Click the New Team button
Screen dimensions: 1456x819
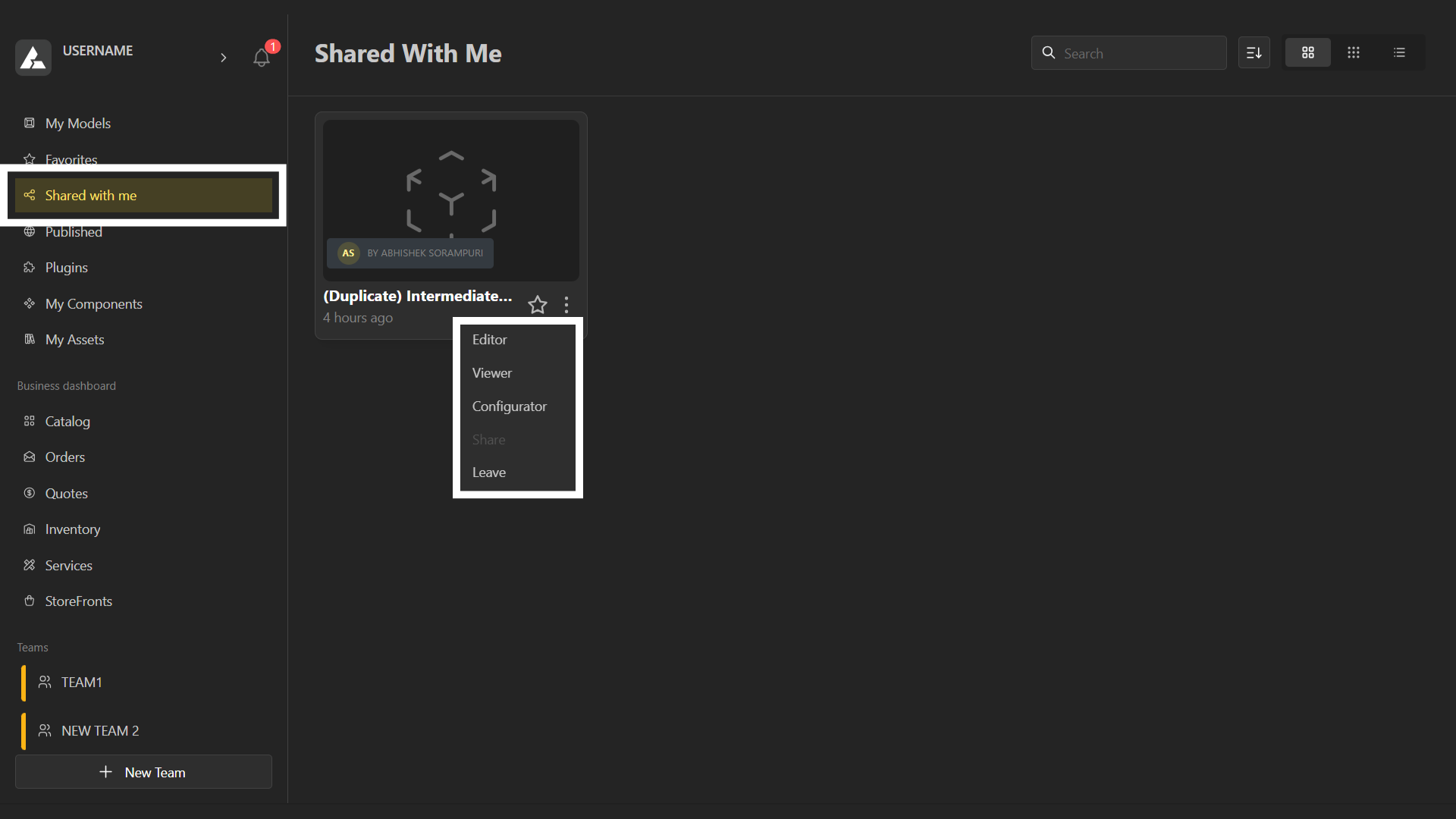[x=143, y=772]
